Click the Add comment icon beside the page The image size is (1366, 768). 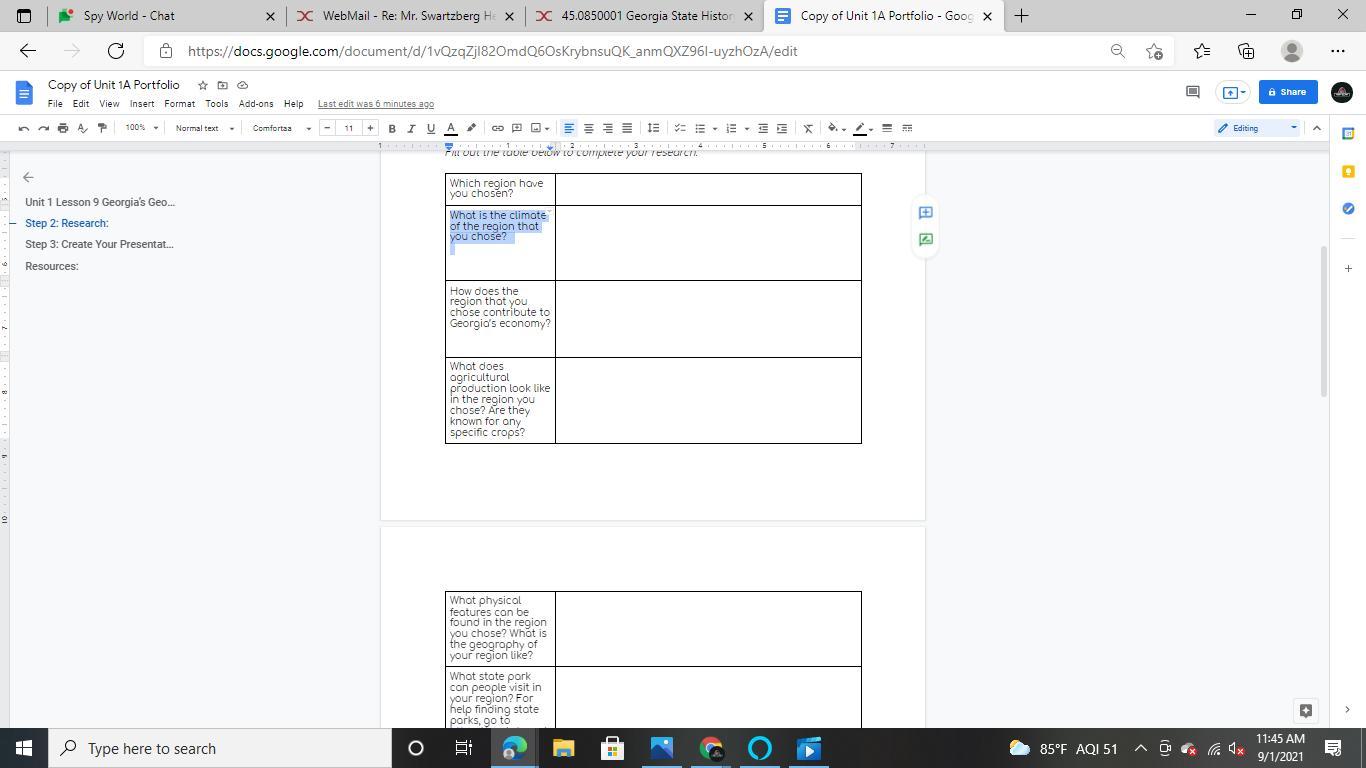point(925,212)
